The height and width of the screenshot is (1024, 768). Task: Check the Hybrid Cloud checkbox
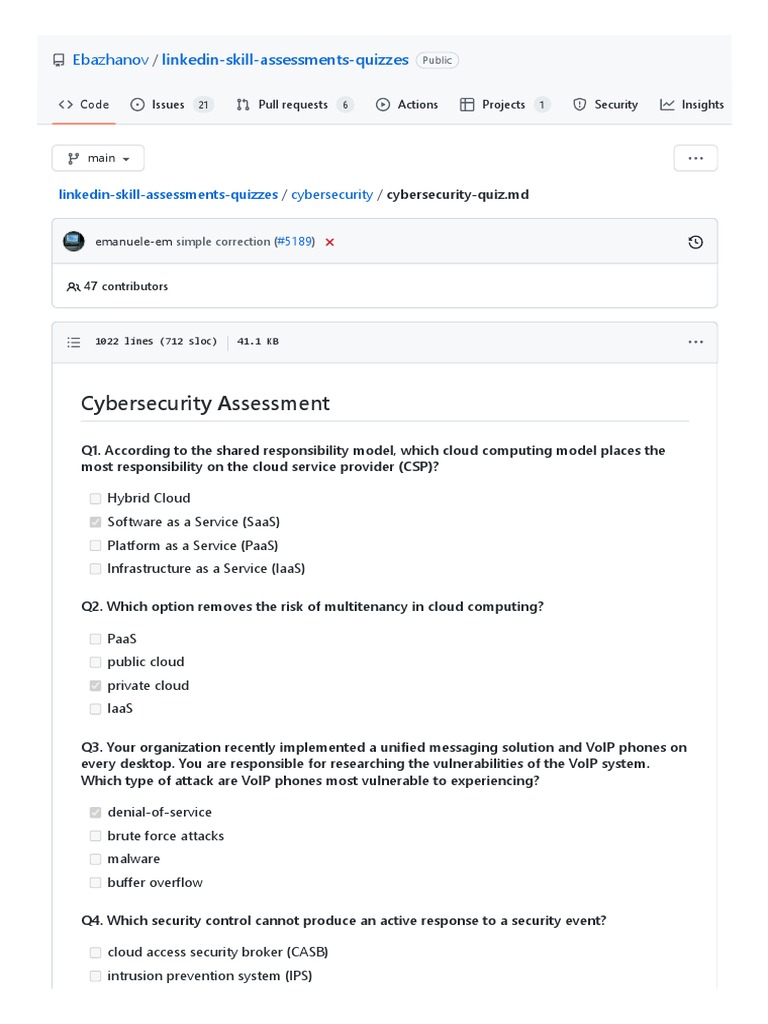tap(95, 498)
